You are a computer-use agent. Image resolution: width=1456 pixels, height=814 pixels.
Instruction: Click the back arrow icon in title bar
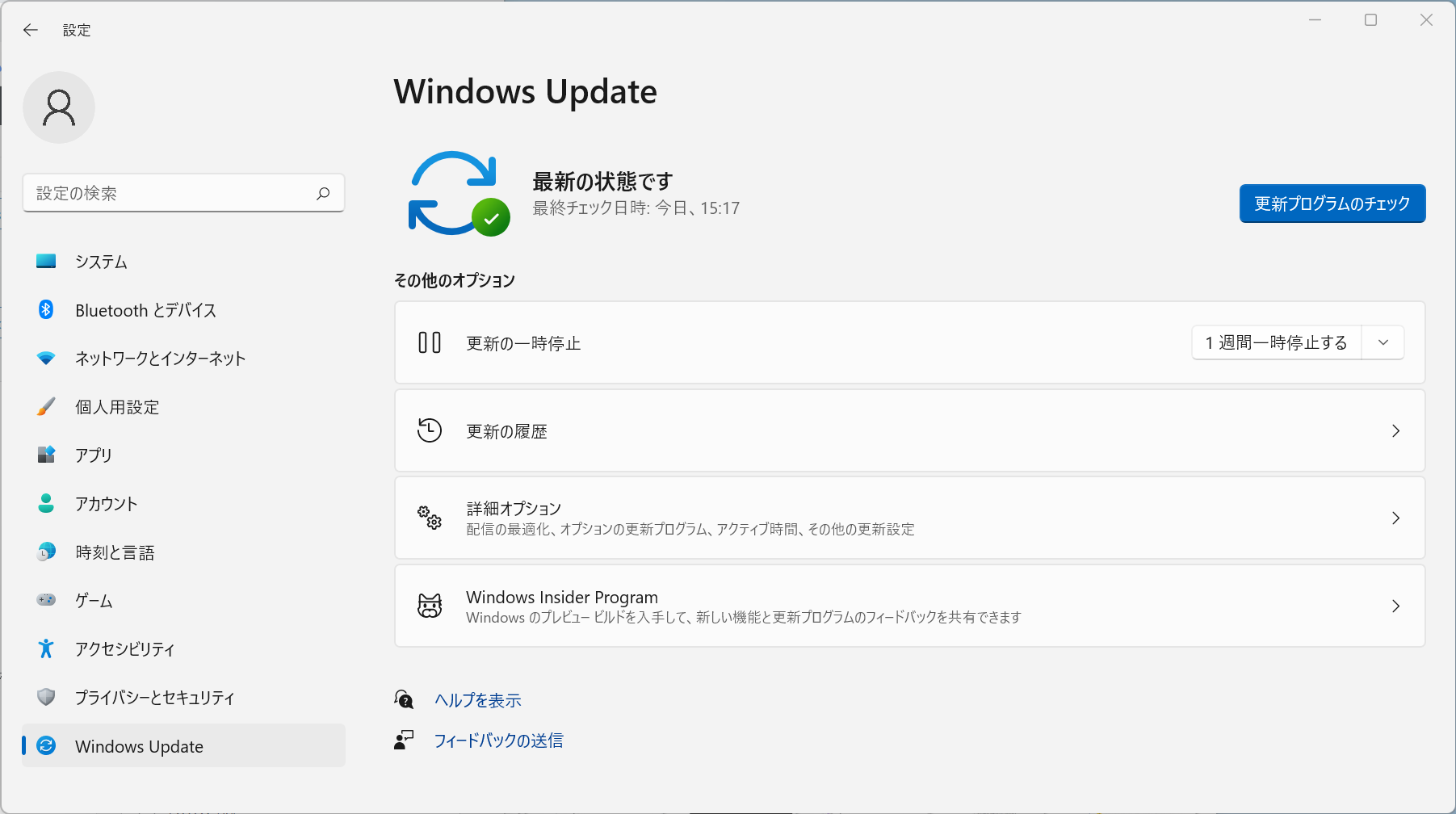pyautogui.click(x=31, y=30)
